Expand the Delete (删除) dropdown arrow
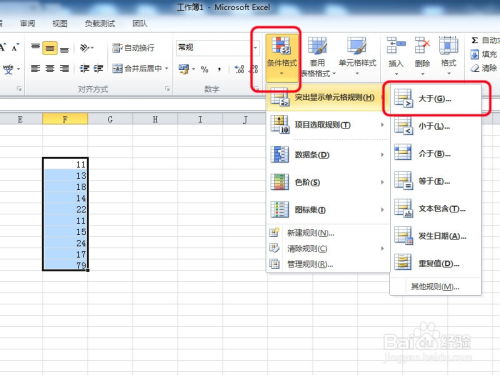Image resolution: width=500 pixels, height=375 pixels. coord(422,74)
